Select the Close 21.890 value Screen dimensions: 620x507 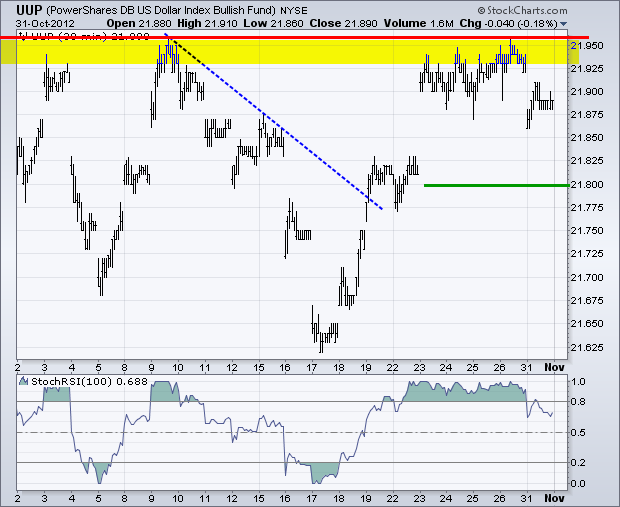tap(343, 23)
